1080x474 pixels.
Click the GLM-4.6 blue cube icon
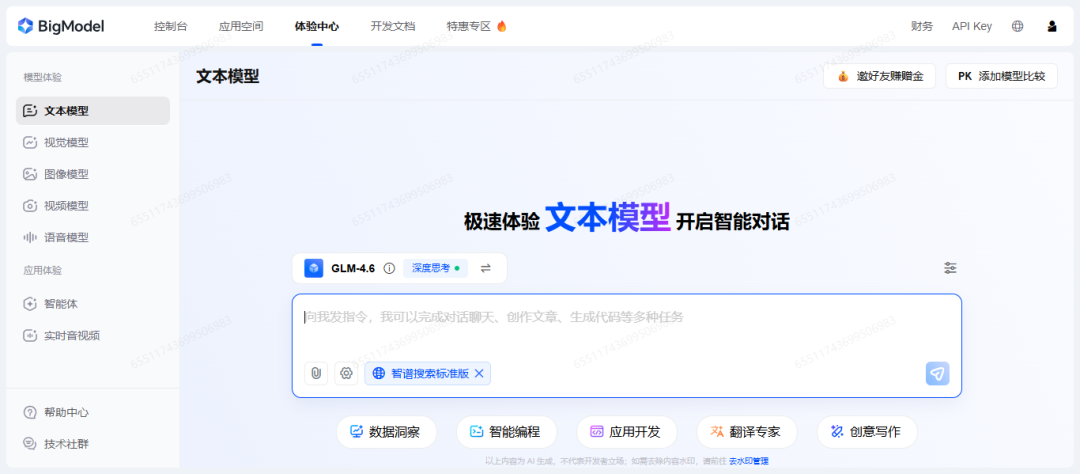[x=313, y=269]
